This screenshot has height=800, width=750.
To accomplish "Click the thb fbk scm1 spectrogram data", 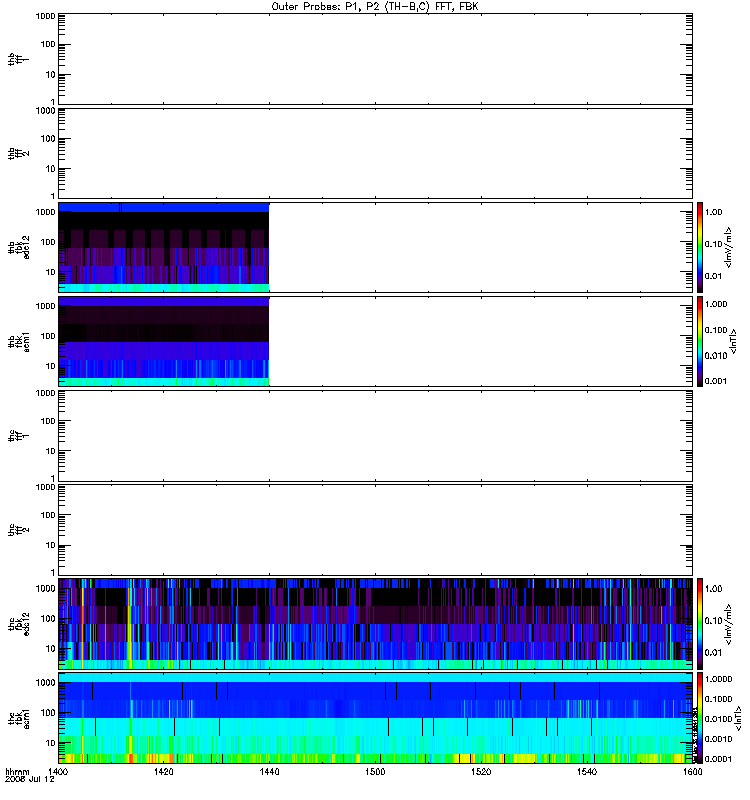I will (164, 341).
